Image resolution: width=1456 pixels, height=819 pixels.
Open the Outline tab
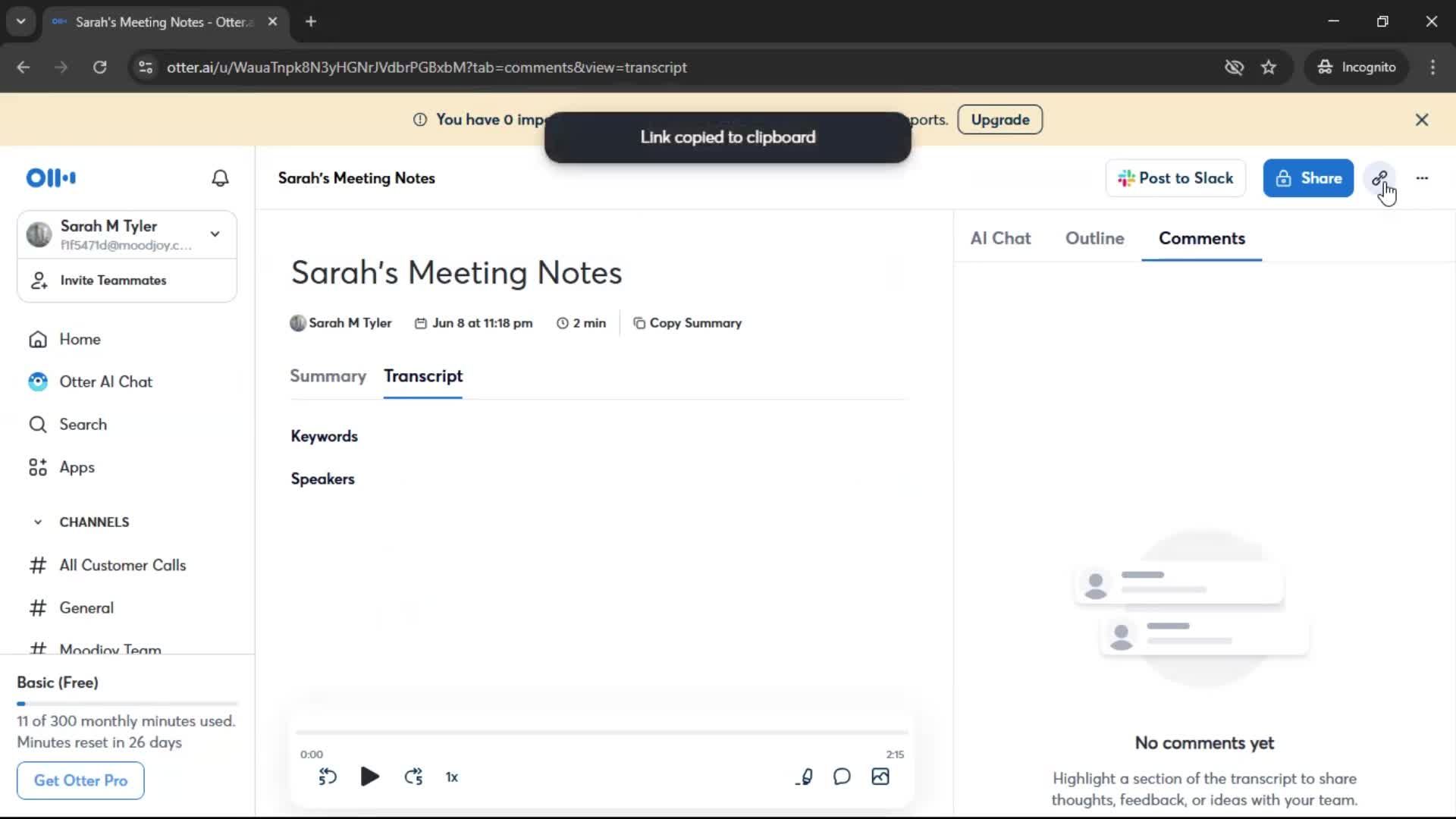point(1094,238)
